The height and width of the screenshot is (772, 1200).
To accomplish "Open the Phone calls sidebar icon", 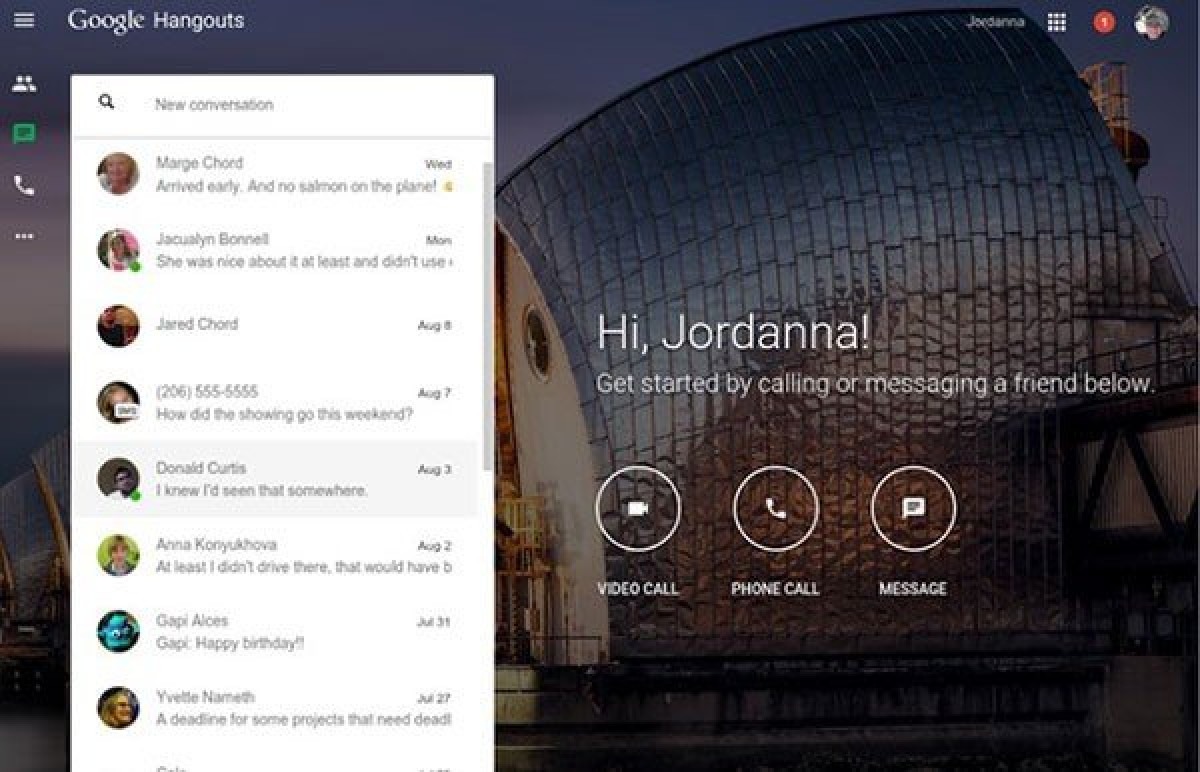I will [x=24, y=185].
